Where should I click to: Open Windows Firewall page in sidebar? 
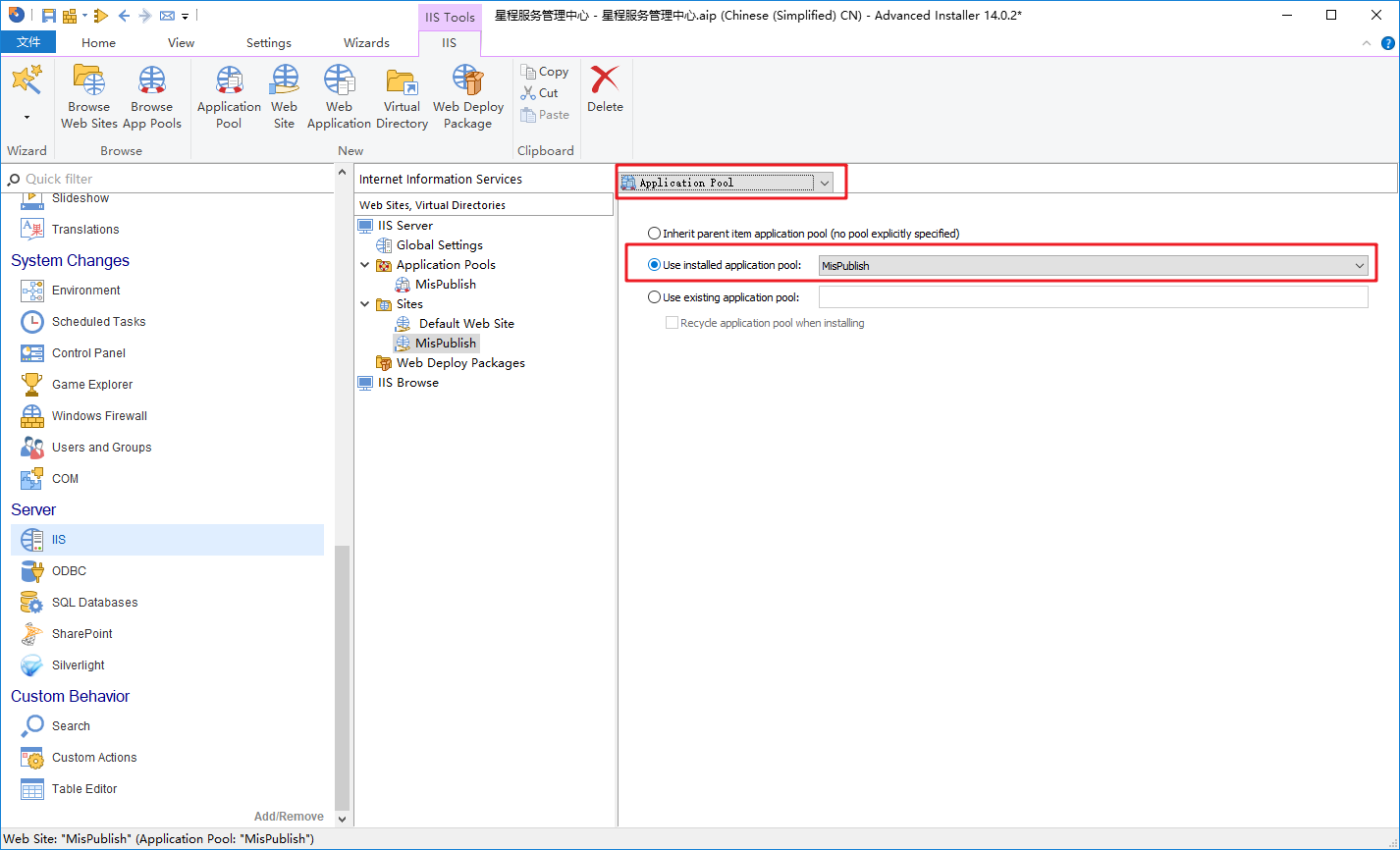click(x=99, y=416)
